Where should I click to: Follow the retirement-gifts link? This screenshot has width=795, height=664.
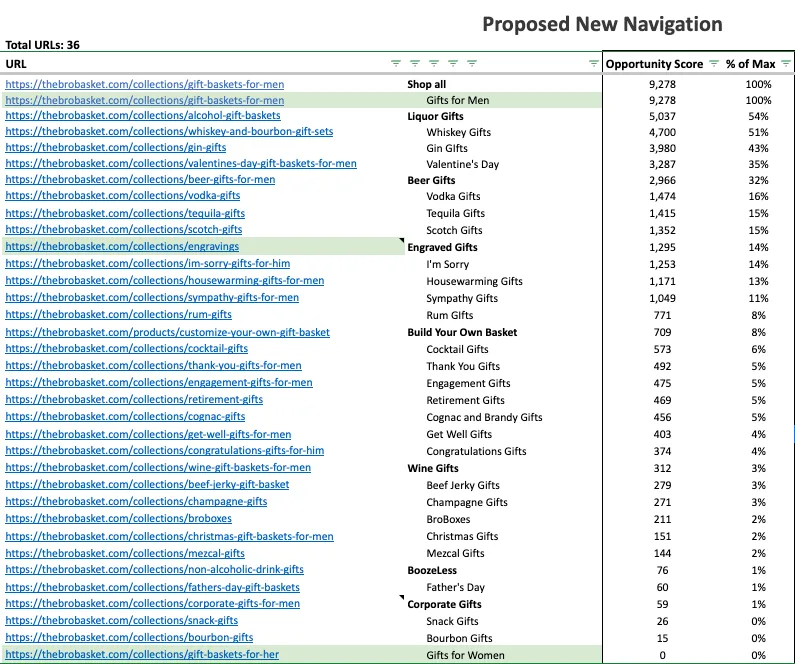pyautogui.click(x=134, y=399)
